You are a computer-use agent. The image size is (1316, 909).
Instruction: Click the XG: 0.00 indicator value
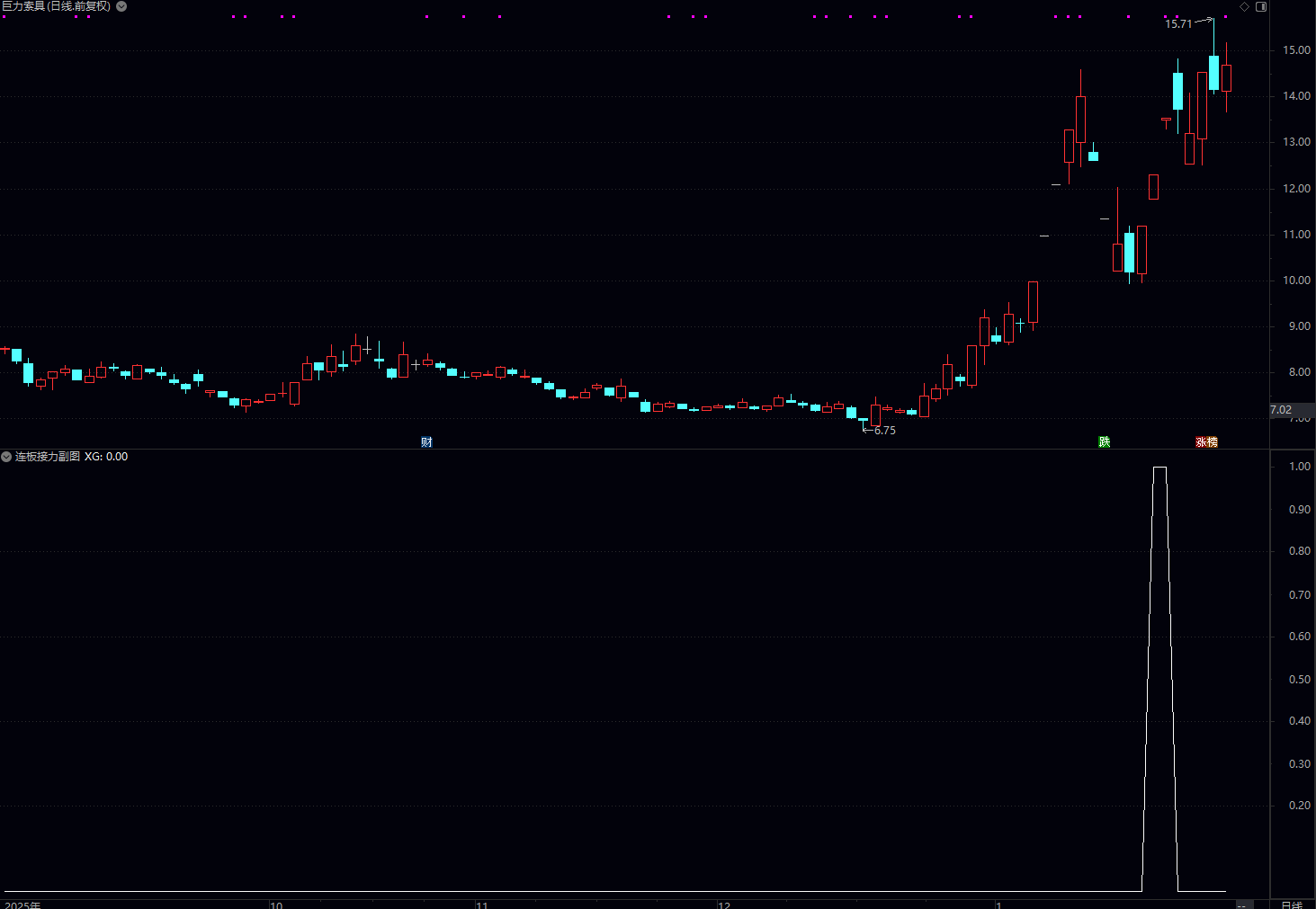pyautogui.click(x=106, y=457)
